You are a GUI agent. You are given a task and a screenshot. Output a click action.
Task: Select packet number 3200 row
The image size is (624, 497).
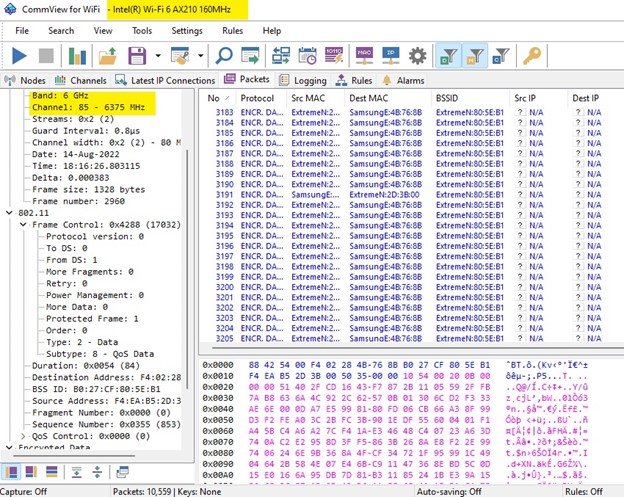coord(412,287)
